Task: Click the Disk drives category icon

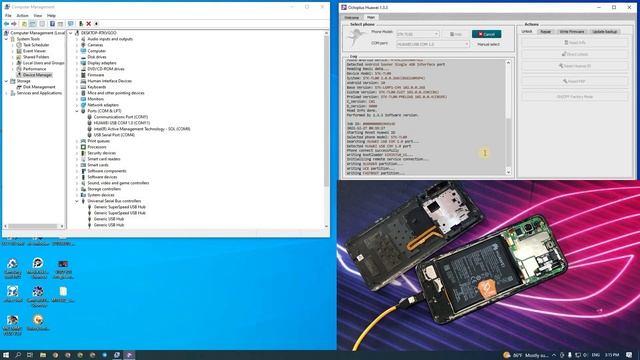Action: point(83,57)
